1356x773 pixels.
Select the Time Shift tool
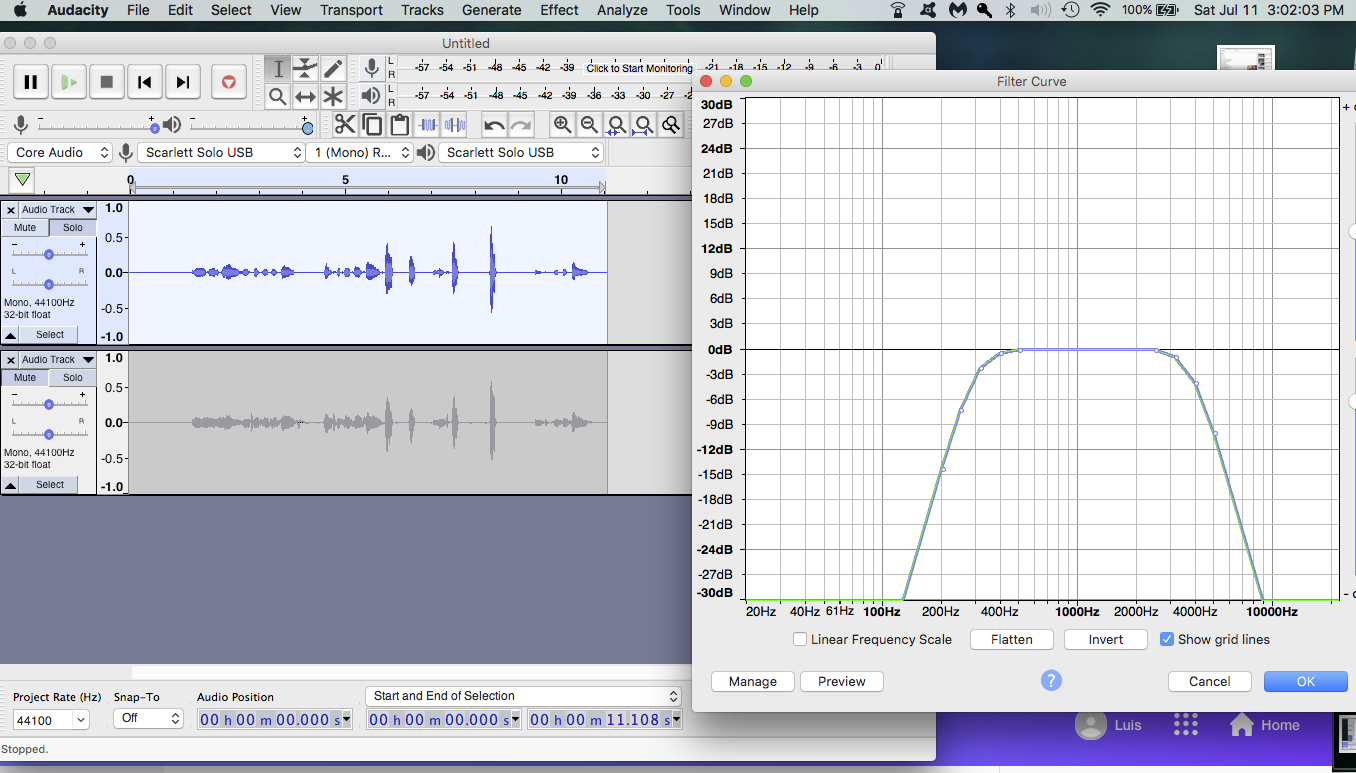point(305,96)
